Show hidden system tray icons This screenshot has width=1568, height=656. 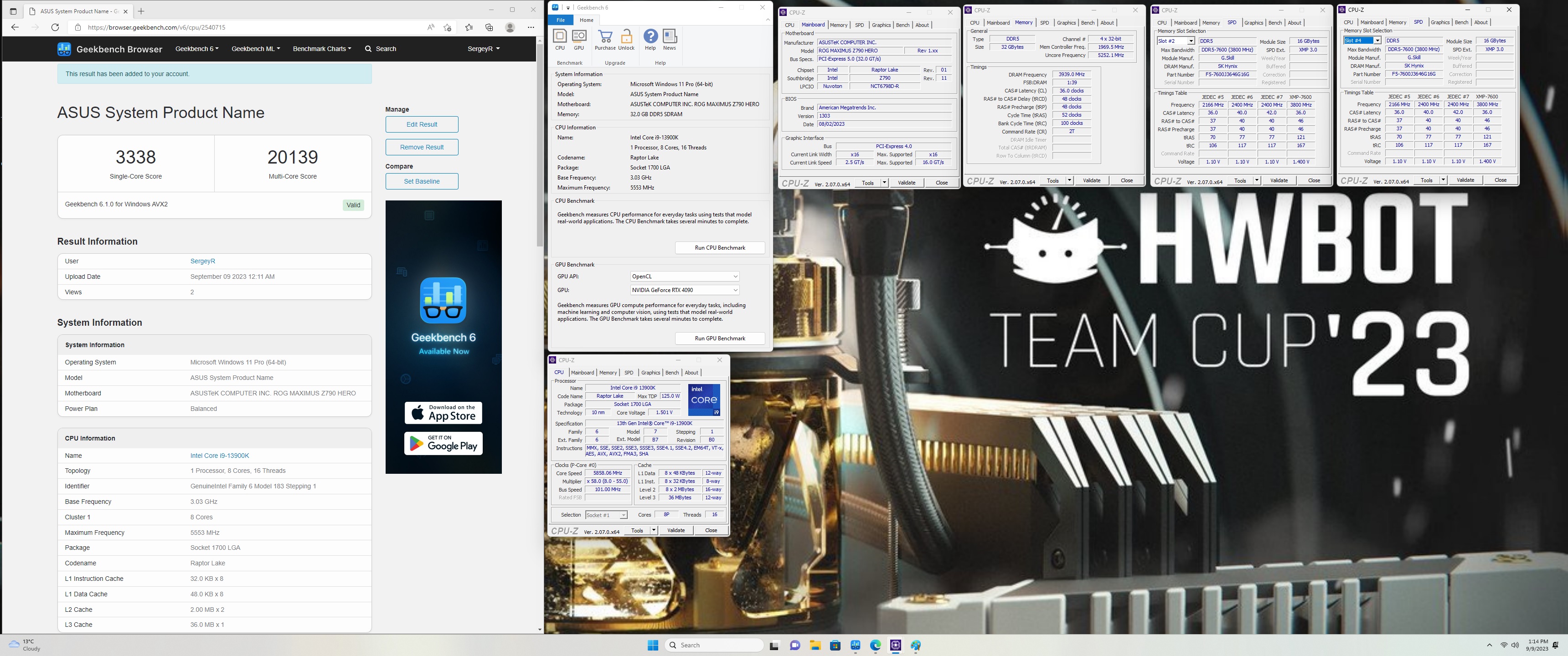1490,645
